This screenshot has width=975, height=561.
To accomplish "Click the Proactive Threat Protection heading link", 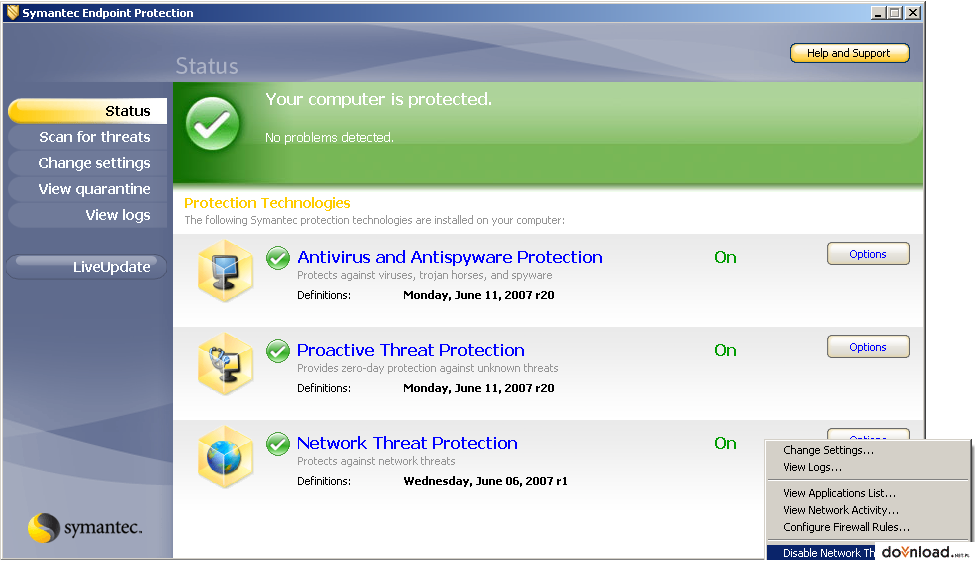I will tap(410, 350).
